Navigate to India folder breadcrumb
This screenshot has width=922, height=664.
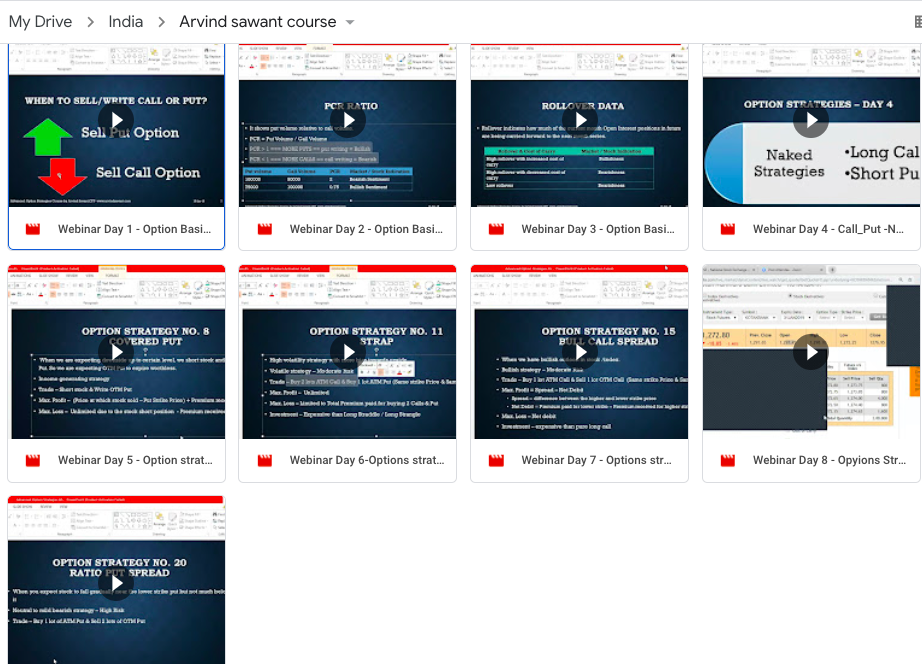click(126, 22)
